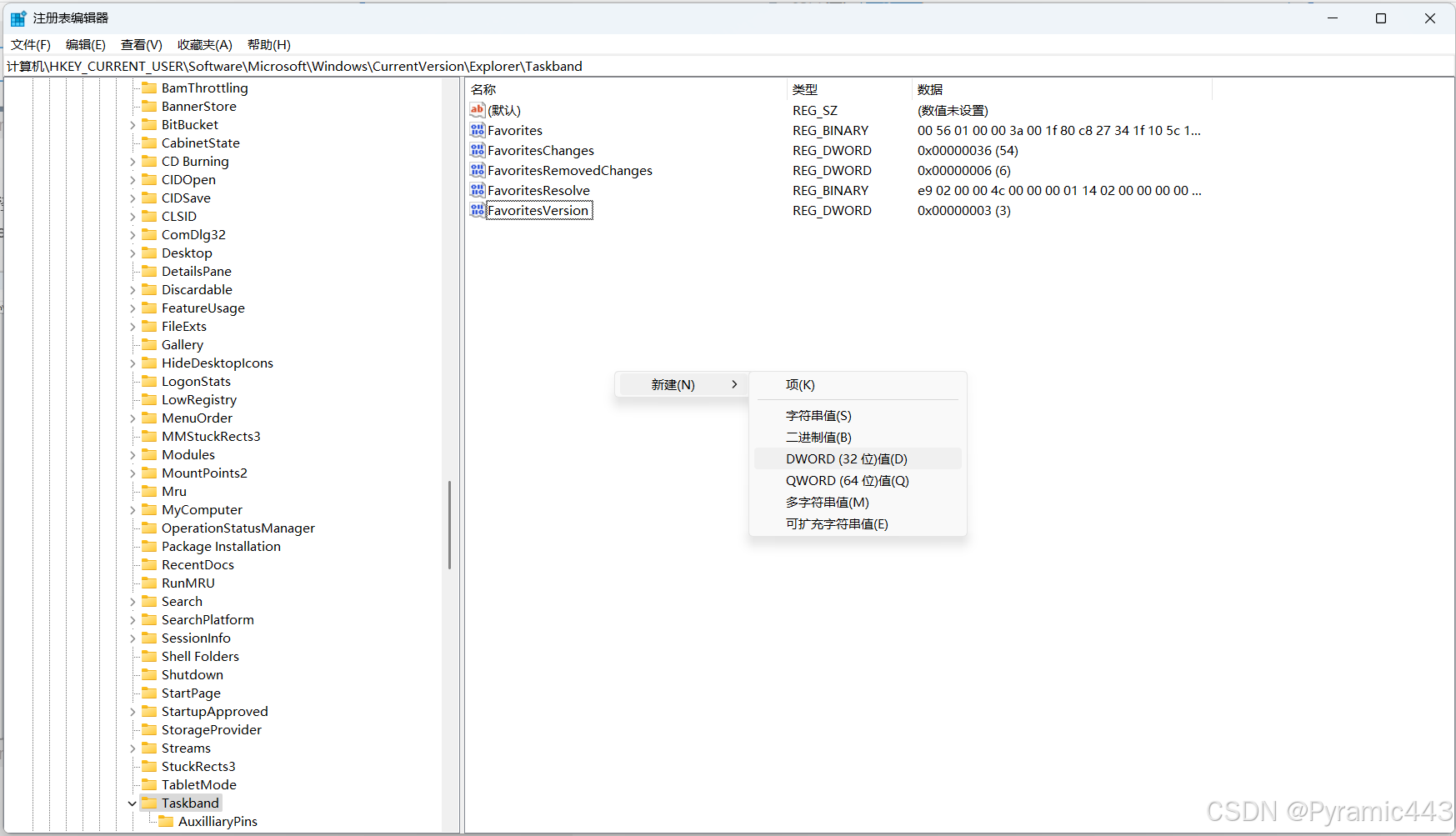1456x836 pixels.
Task: Expand the CLSID tree node
Action: pos(133,217)
